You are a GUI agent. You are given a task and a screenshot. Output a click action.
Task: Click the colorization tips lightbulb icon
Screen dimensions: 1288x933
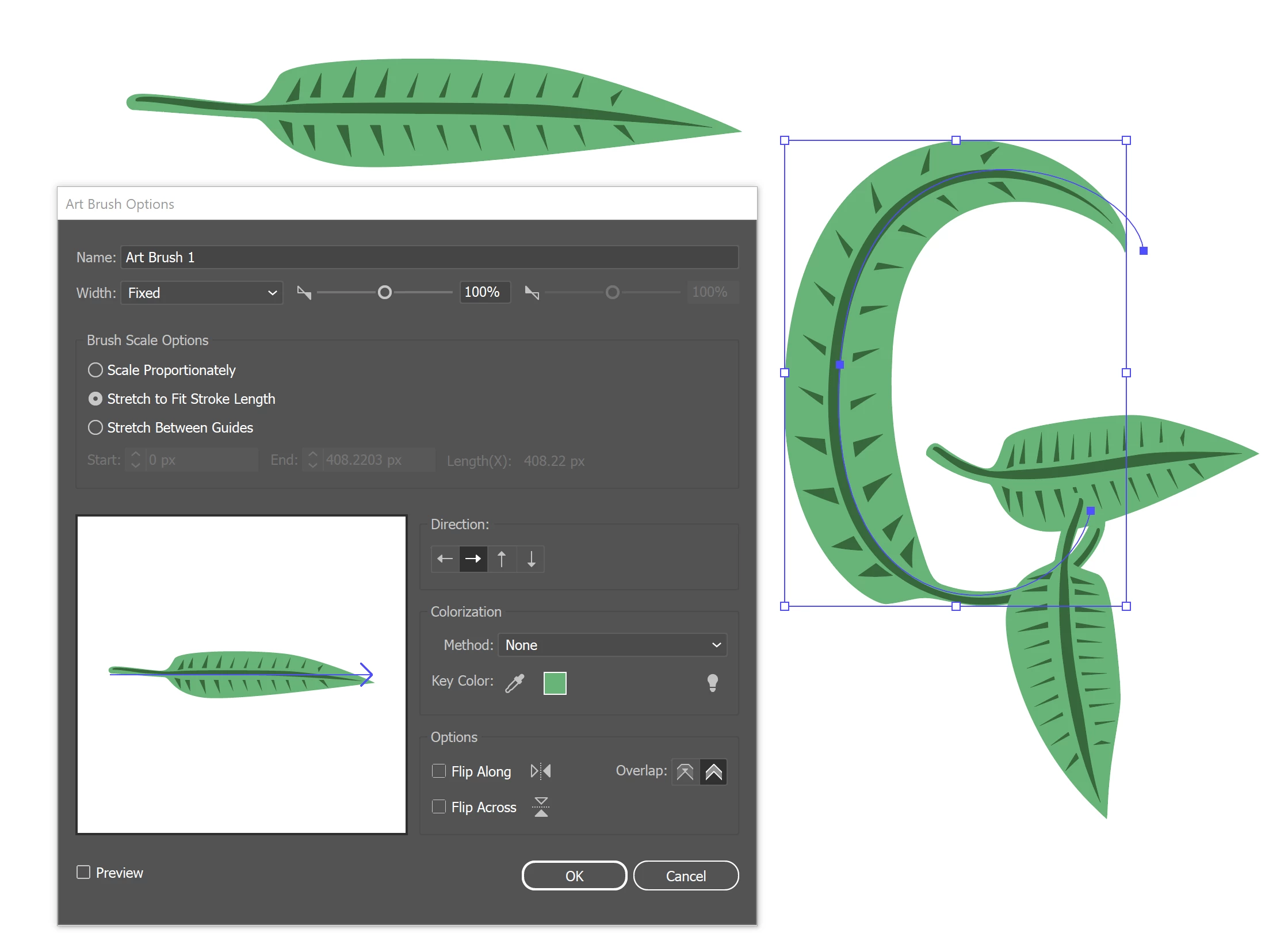712,683
